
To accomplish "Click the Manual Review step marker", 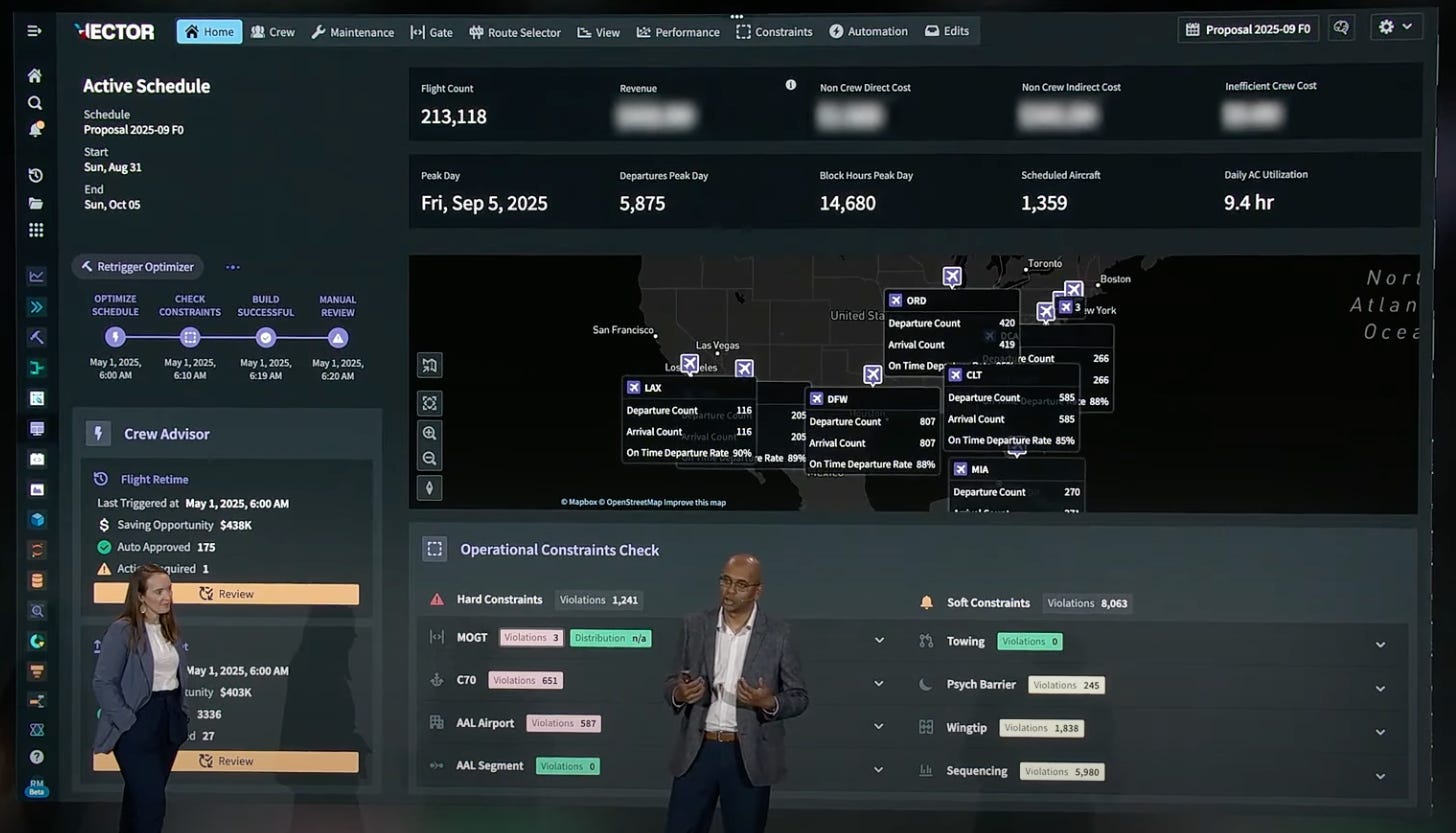I will point(338,337).
